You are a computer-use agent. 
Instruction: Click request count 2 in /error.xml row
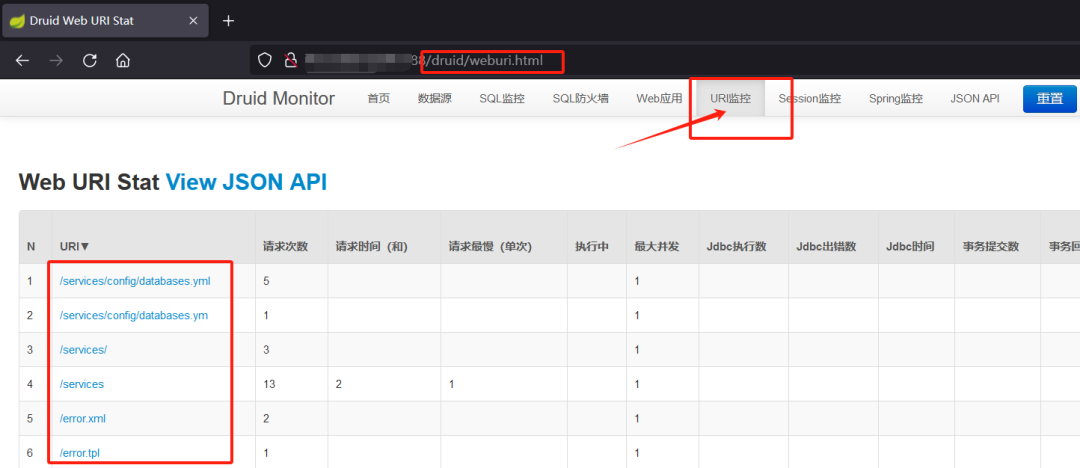[266, 419]
